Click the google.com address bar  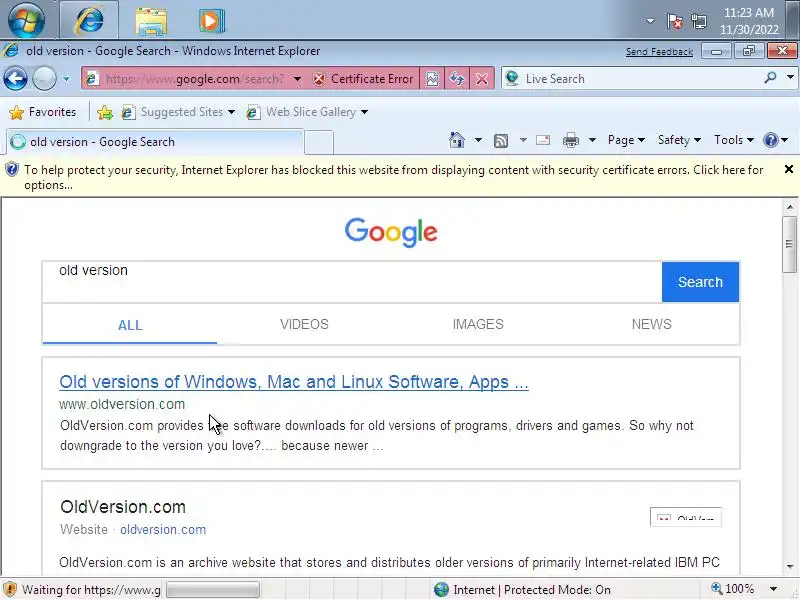point(195,79)
